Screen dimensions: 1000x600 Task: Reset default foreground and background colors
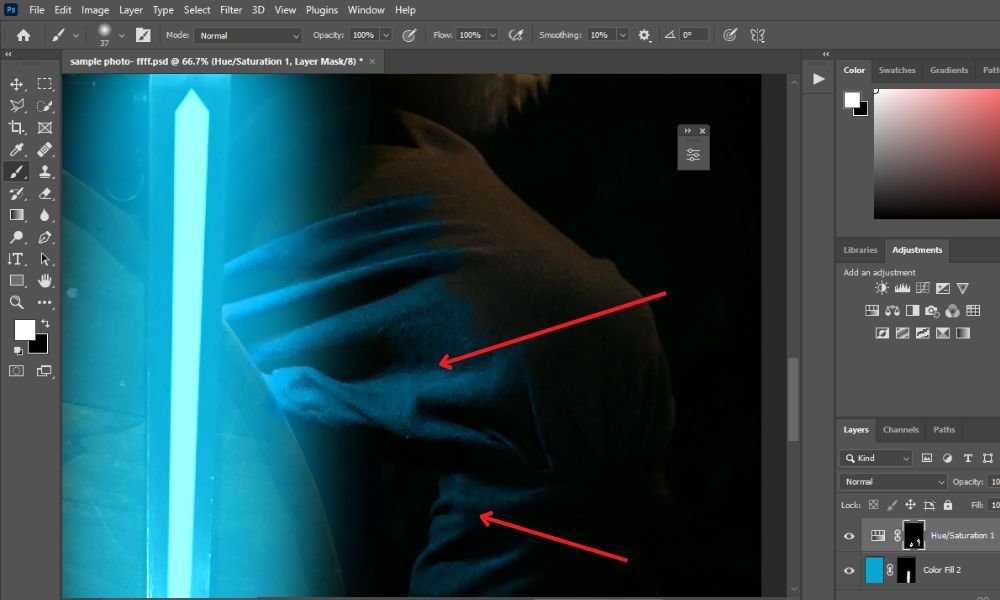[x=18, y=350]
